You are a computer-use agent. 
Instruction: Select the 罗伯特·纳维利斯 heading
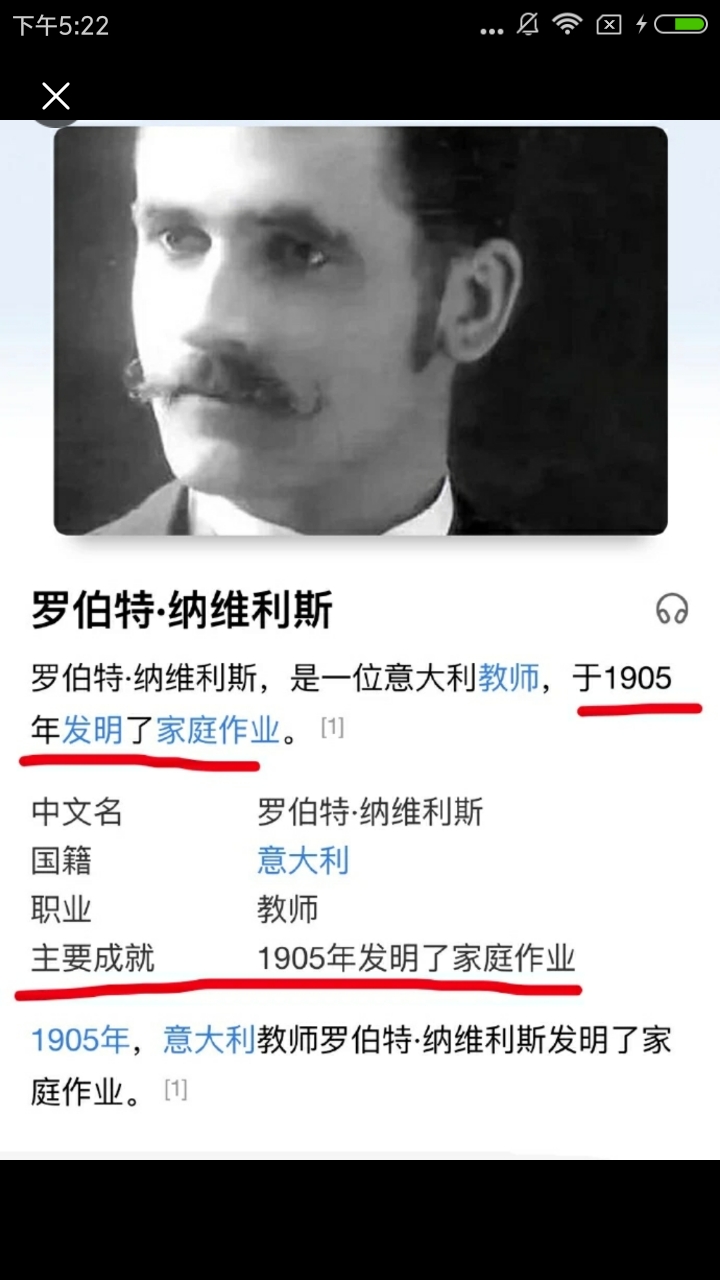coord(181,610)
